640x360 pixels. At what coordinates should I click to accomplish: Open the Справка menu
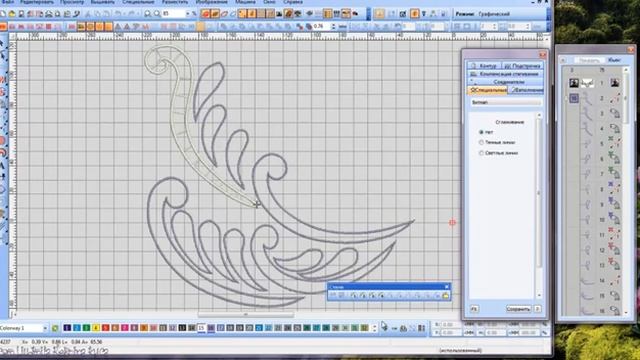click(293, 2)
